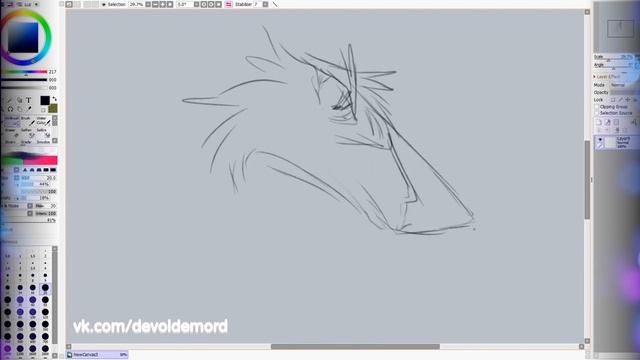Screen dimensions: 640x360
Task: Enable the Selection Source checkbox
Action: click(596, 113)
